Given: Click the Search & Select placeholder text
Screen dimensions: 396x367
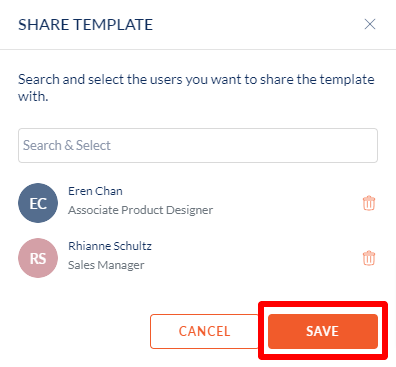Looking at the screenshot, I should pos(67,146).
